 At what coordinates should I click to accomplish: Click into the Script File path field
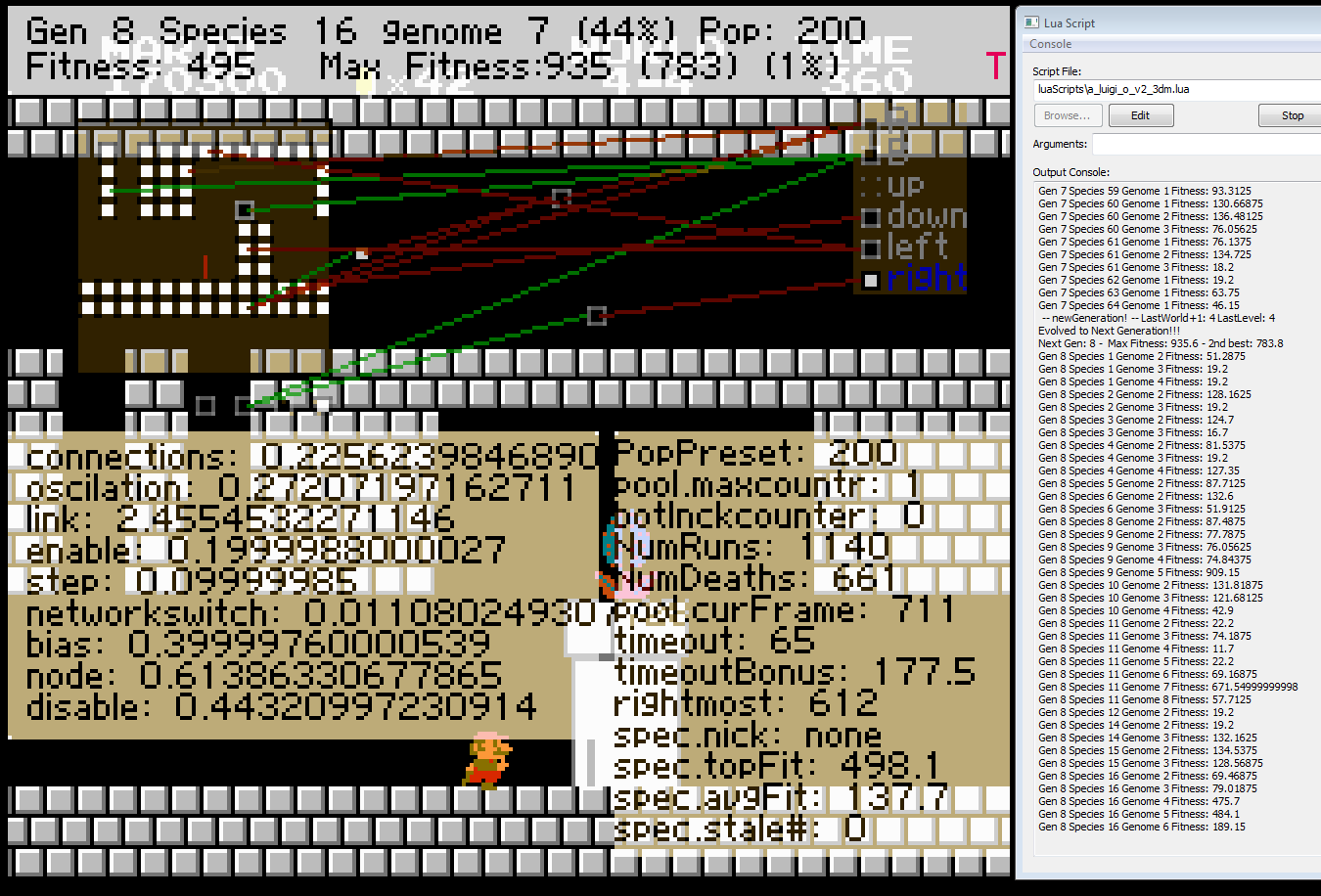tap(1174, 89)
